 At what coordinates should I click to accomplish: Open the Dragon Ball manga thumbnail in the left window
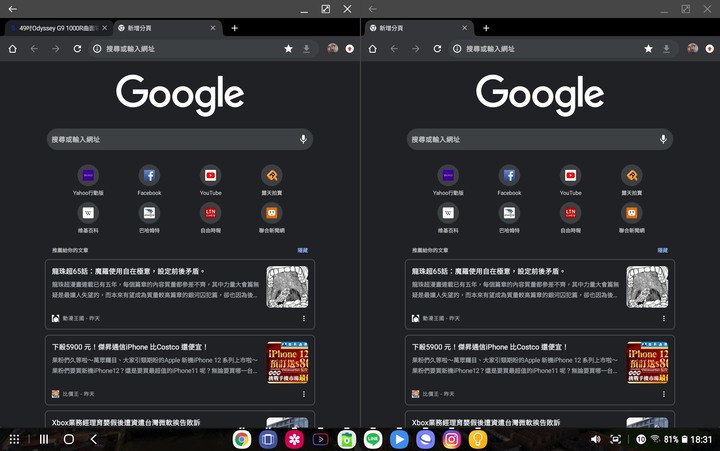tap(287, 287)
